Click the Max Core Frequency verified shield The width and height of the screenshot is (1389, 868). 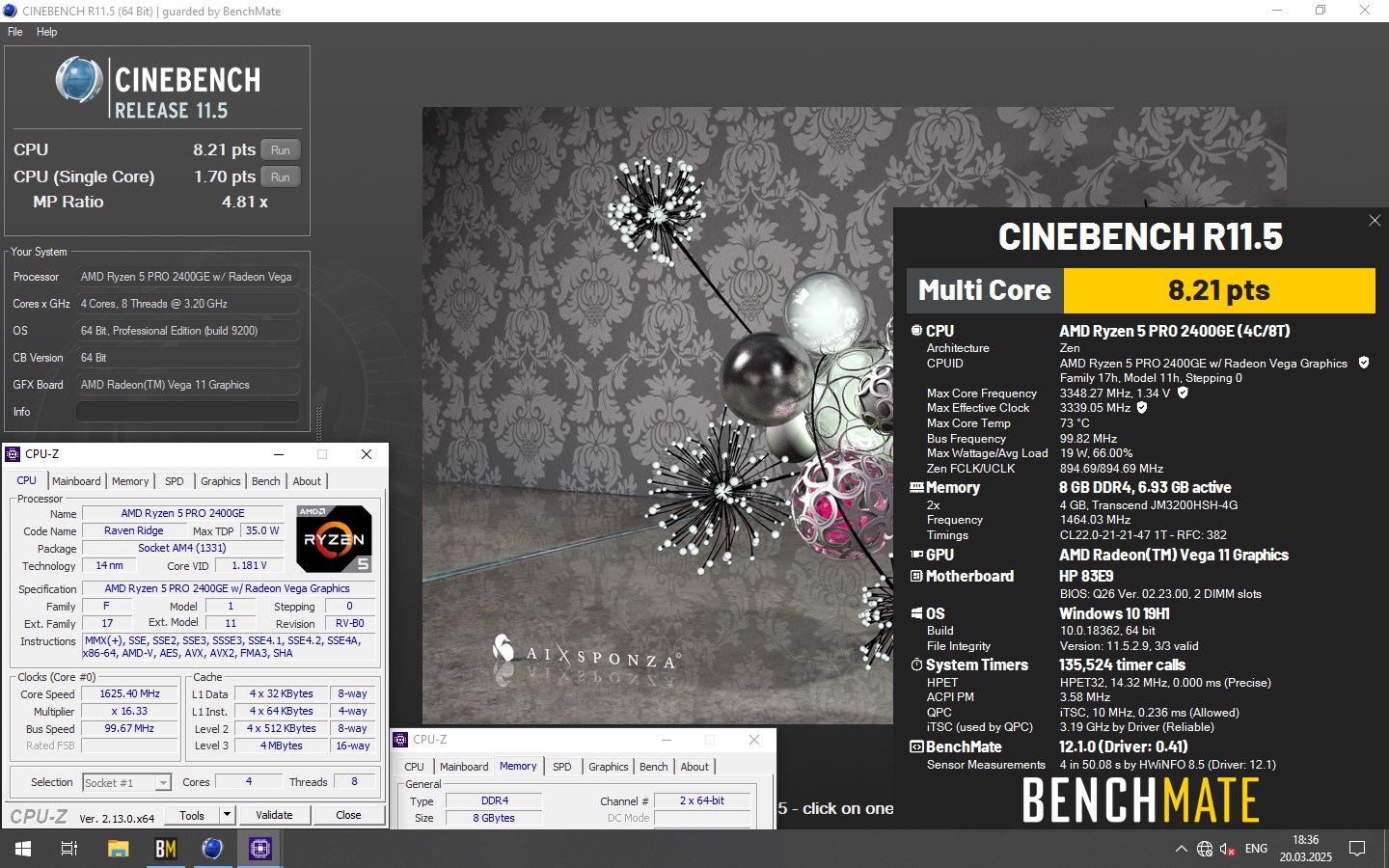pos(1183,393)
